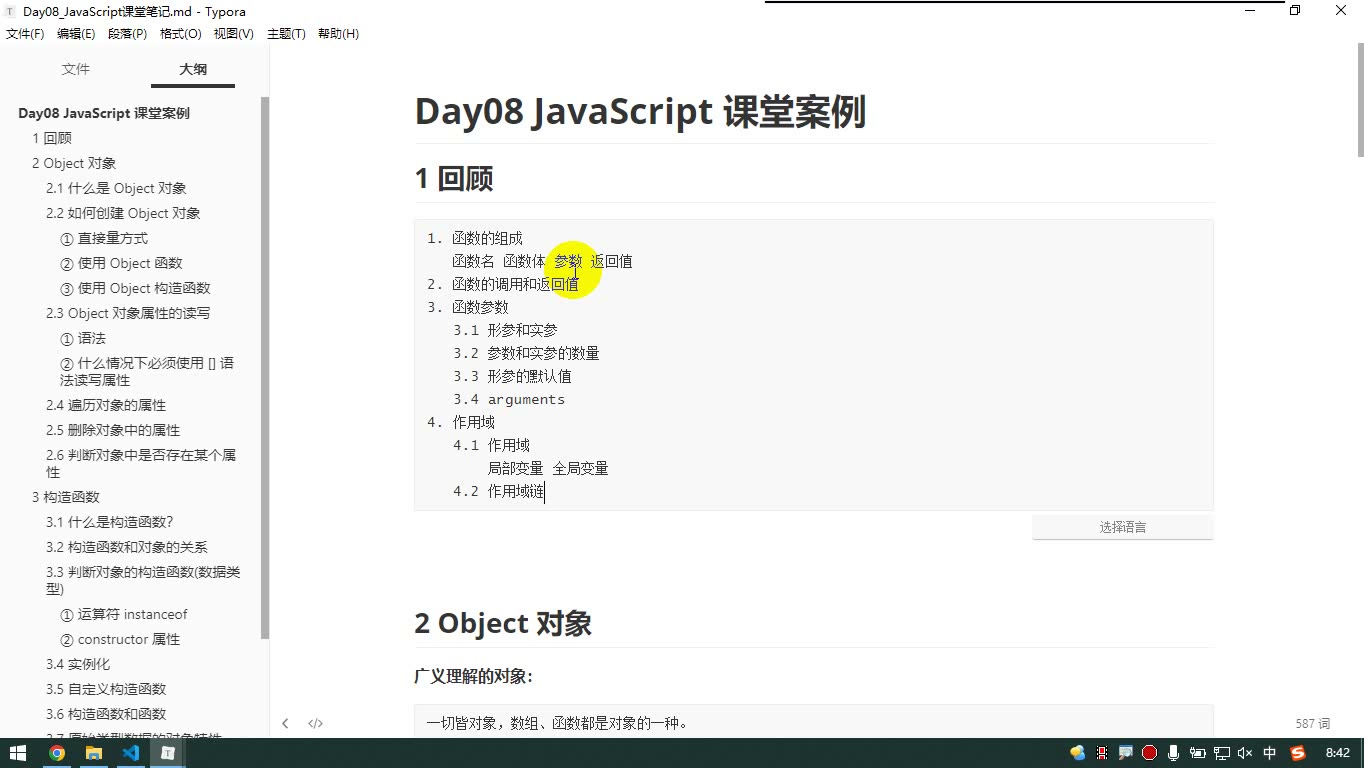Click the magnifier screenshot tray icon
The height and width of the screenshot is (768, 1364).
(x=1126, y=753)
